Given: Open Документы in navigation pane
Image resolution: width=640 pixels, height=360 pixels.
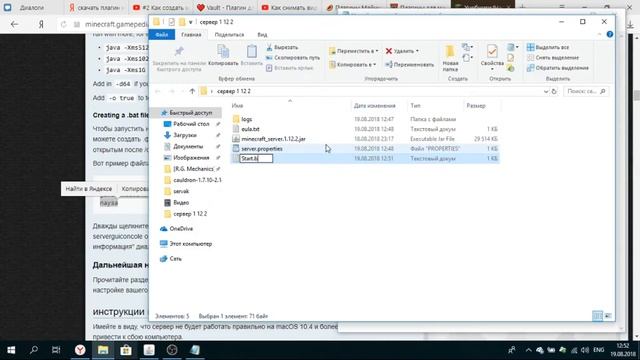Looking at the screenshot, I should (188, 146).
